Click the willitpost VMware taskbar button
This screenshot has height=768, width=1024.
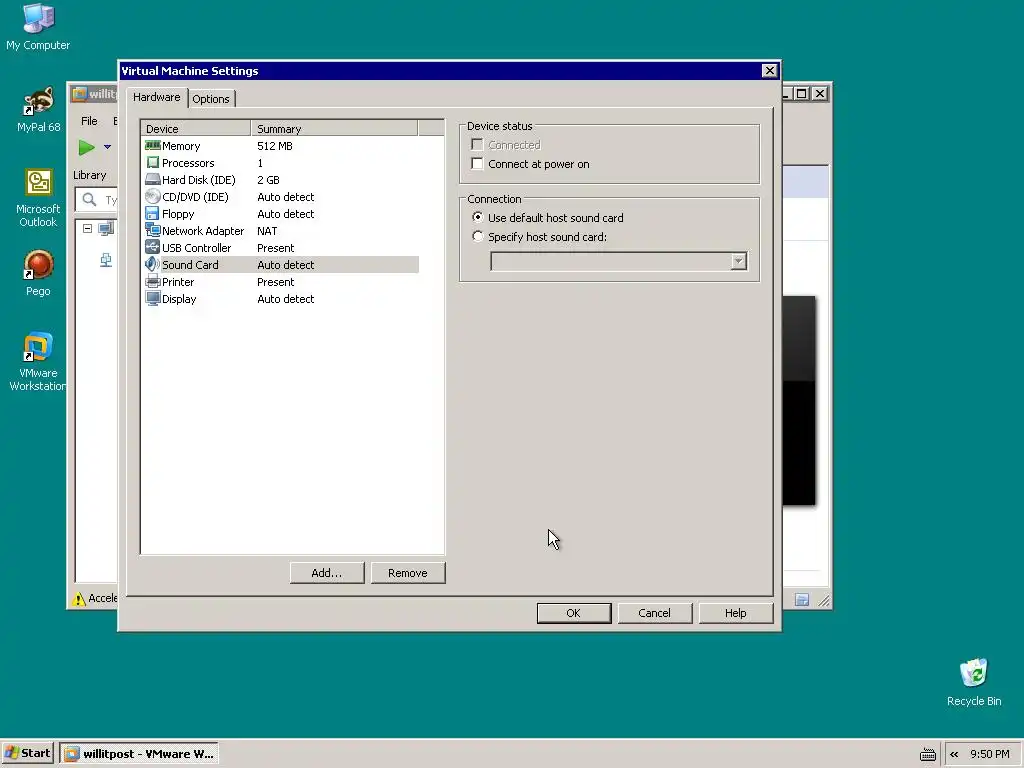139,754
